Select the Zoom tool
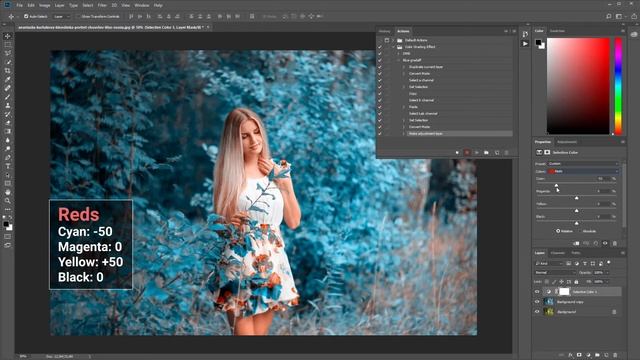Screen dimensions: 640x360 click(7, 201)
